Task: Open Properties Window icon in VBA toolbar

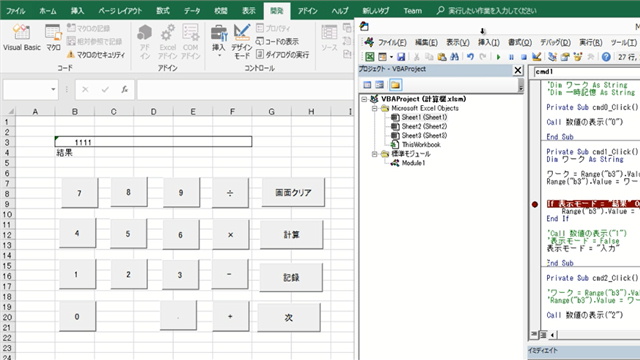Action: tap(565, 57)
